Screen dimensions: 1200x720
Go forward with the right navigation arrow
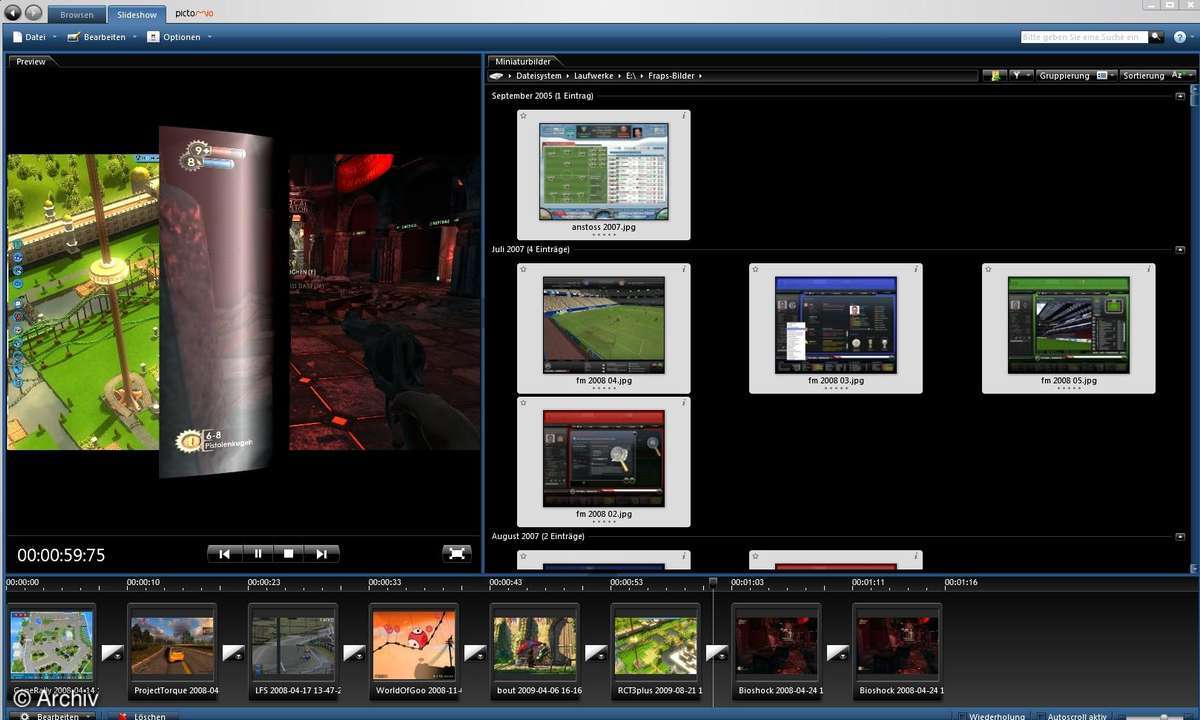(x=35, y=13)
